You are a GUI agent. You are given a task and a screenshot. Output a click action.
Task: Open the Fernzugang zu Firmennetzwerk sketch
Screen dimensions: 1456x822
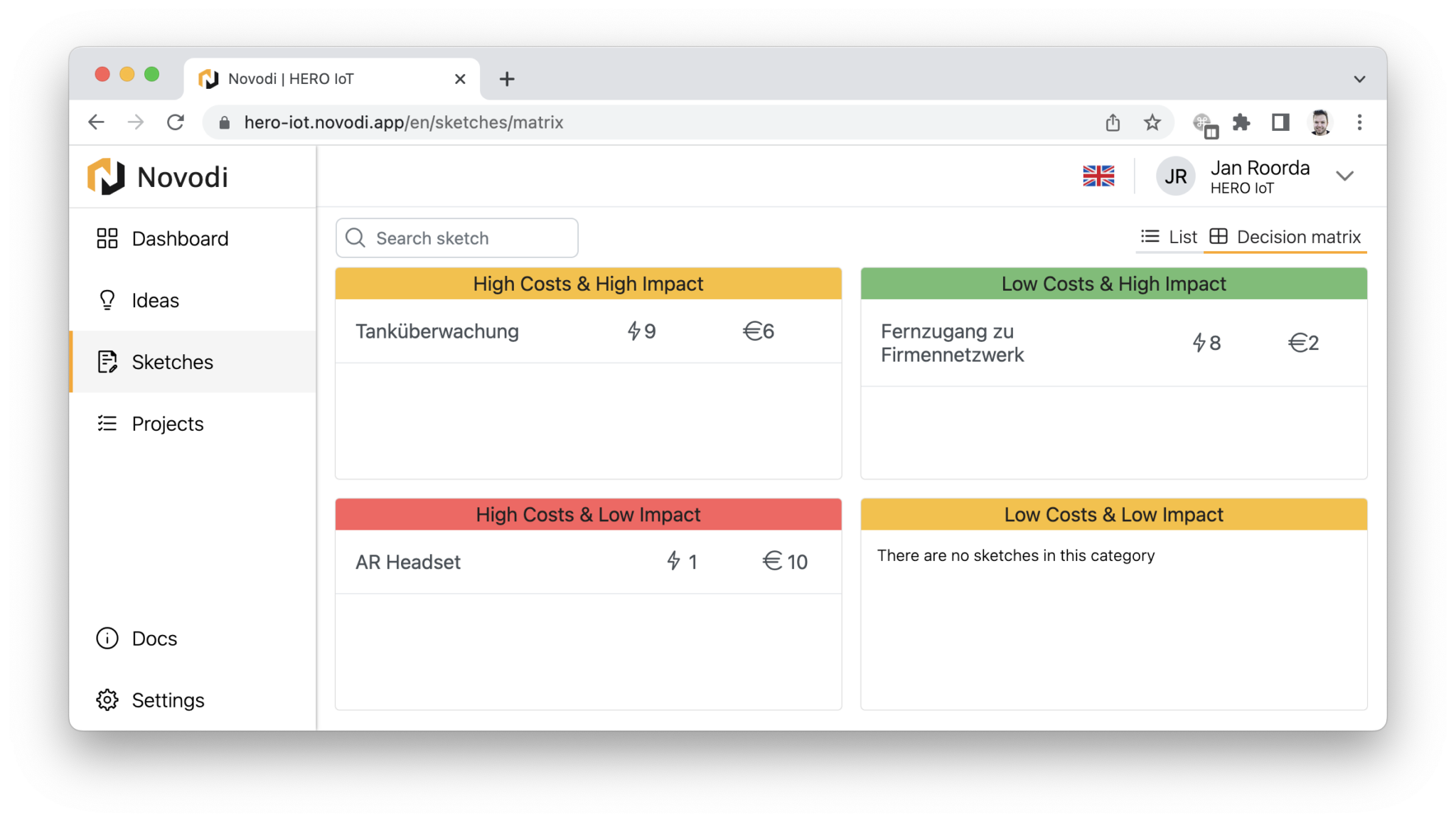pyautogui.click(x=952, y=343)
